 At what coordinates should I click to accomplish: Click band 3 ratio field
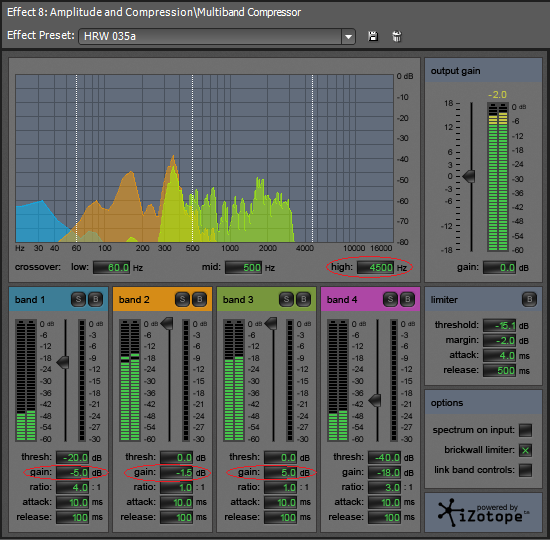tap(281, 487)
